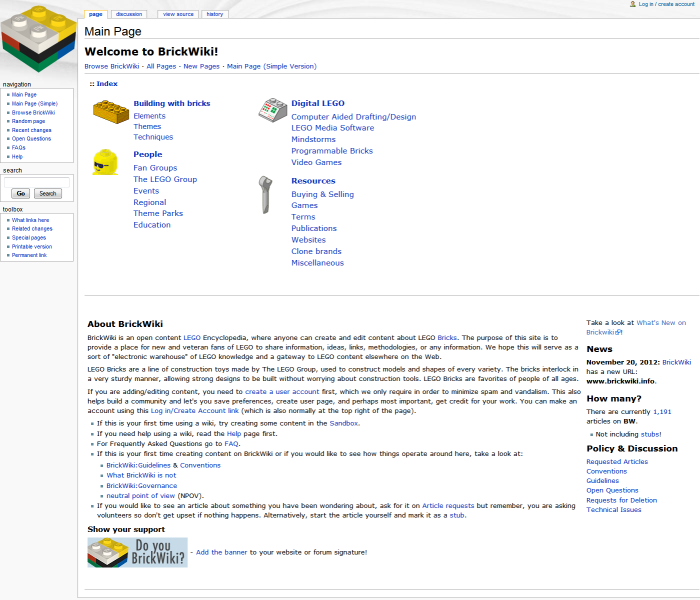Viewport: 700px width, 600px height.
Task: Open Fan Groups link
Action: coord(155,168)
